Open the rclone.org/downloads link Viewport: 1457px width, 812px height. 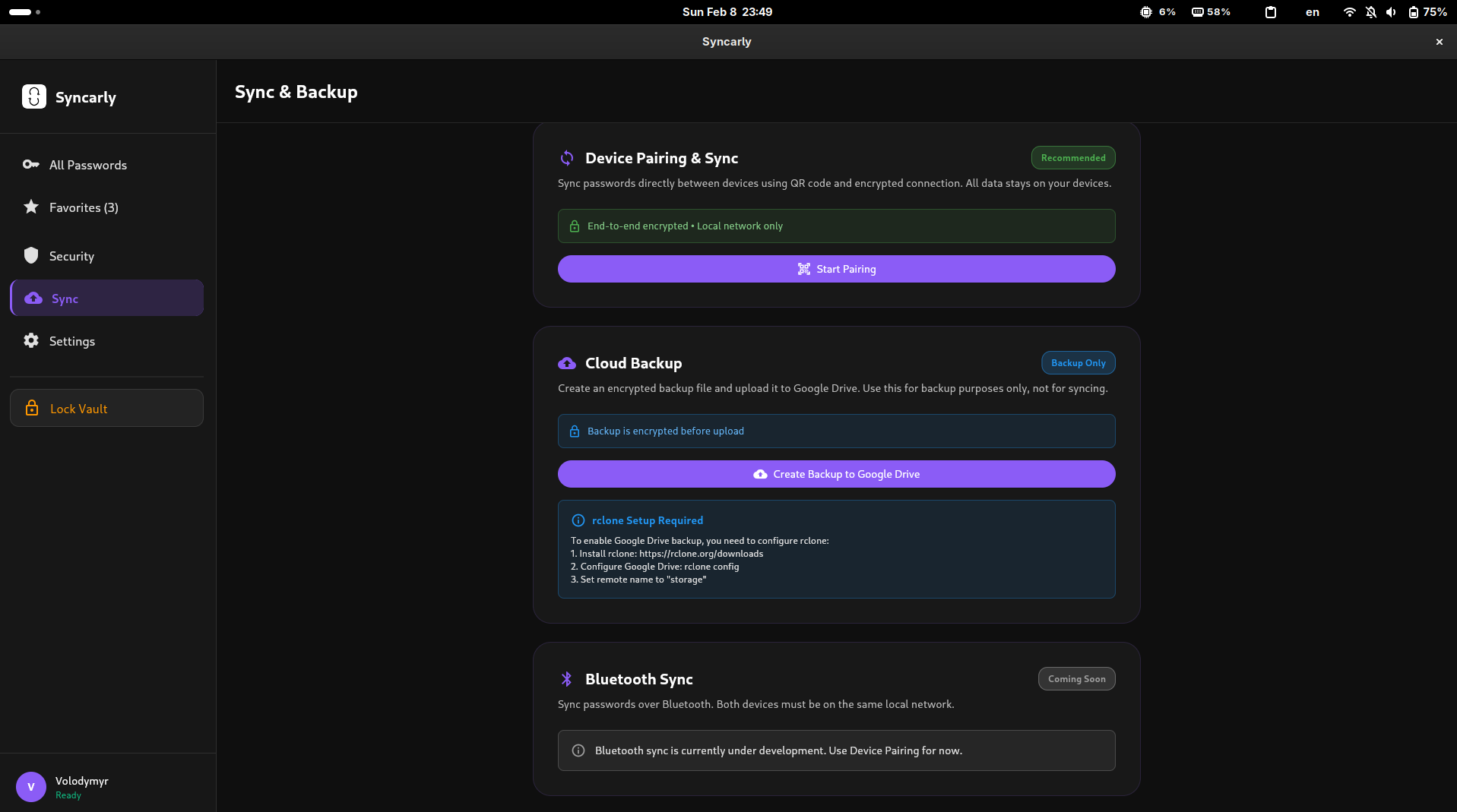coord(699,554)
